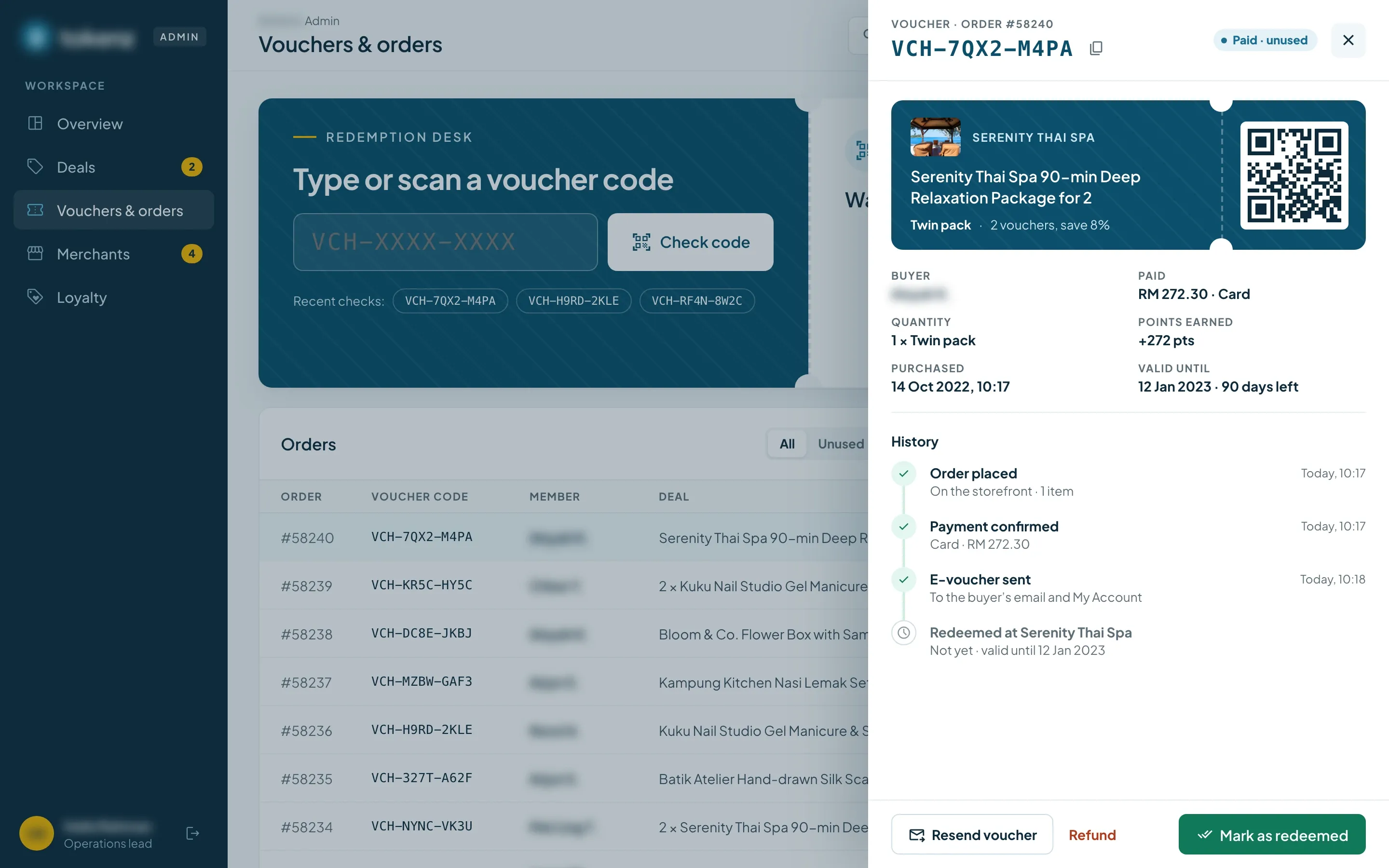The height and width of the screenshot is (868, 1389).
Task: Open order #58239 row
Action: (563, 585)
